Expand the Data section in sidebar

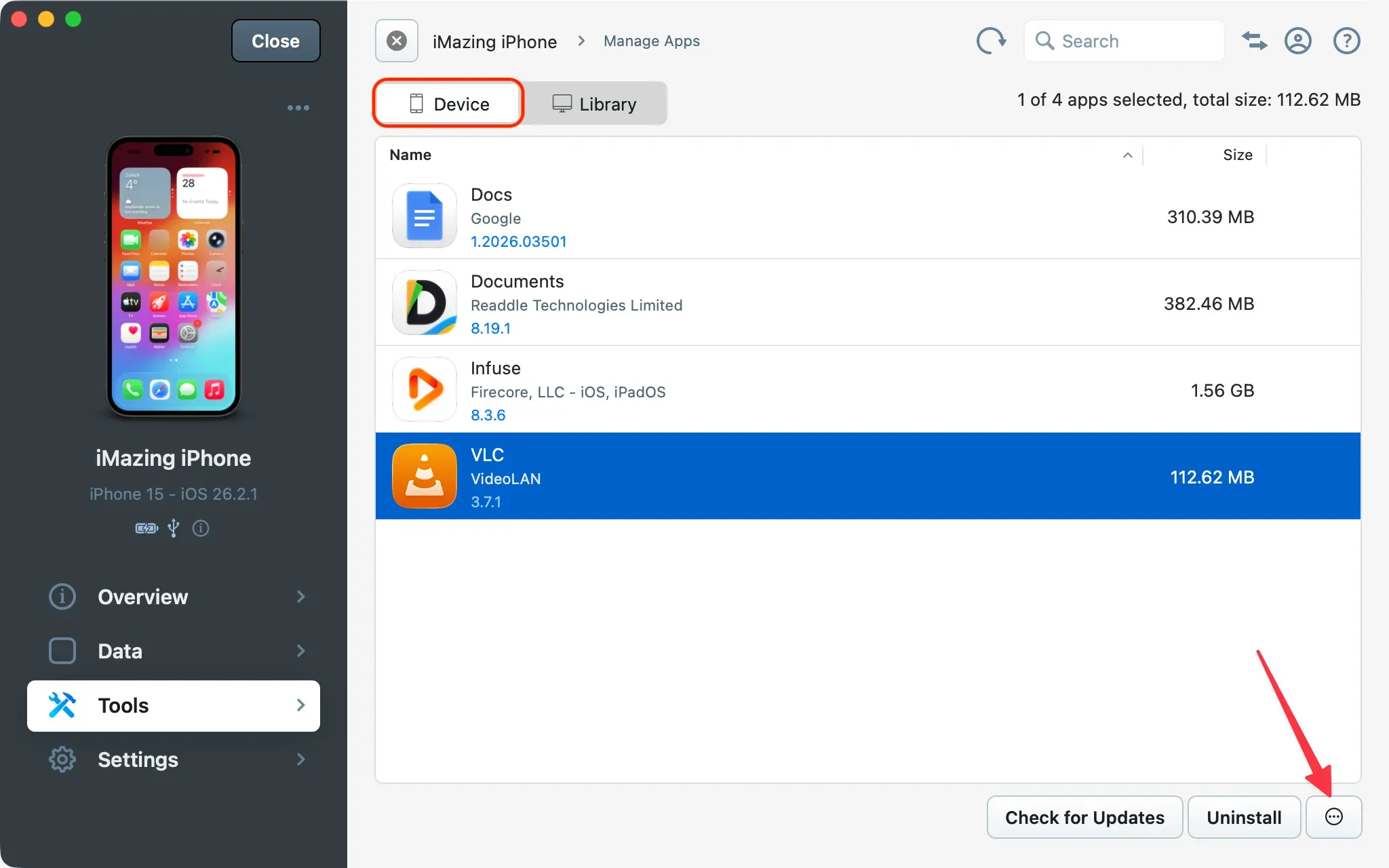point(300,651)
